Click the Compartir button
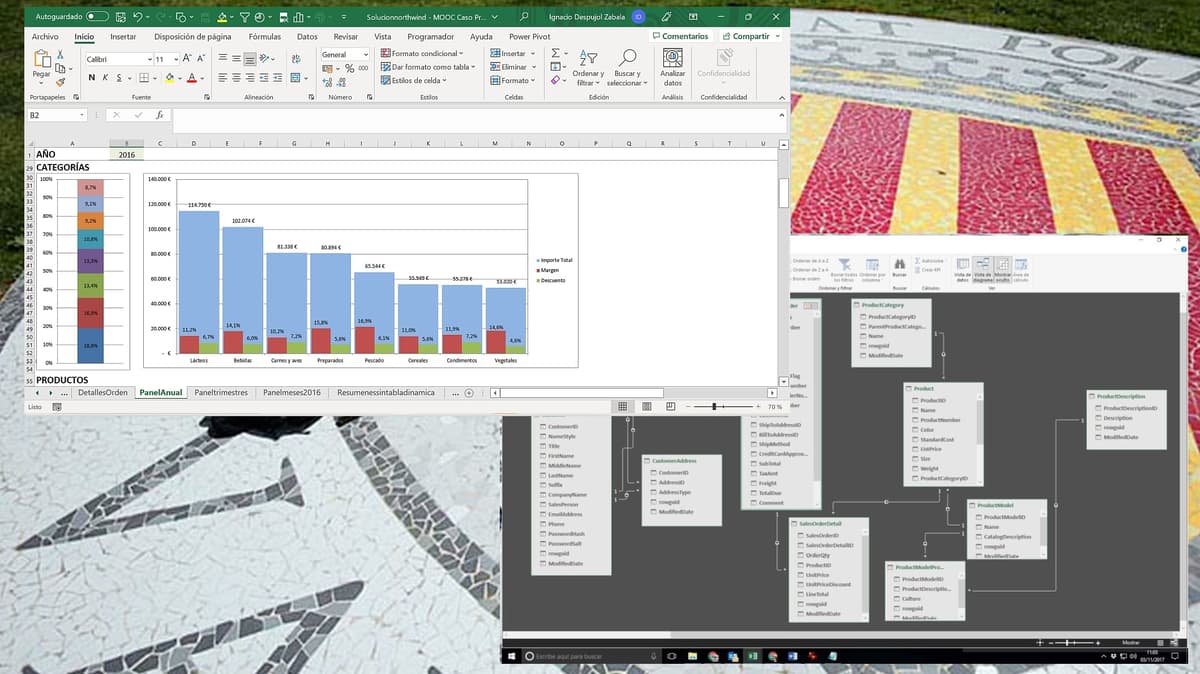The width and height of the screenshot is (1200, 674). (750, 36)
